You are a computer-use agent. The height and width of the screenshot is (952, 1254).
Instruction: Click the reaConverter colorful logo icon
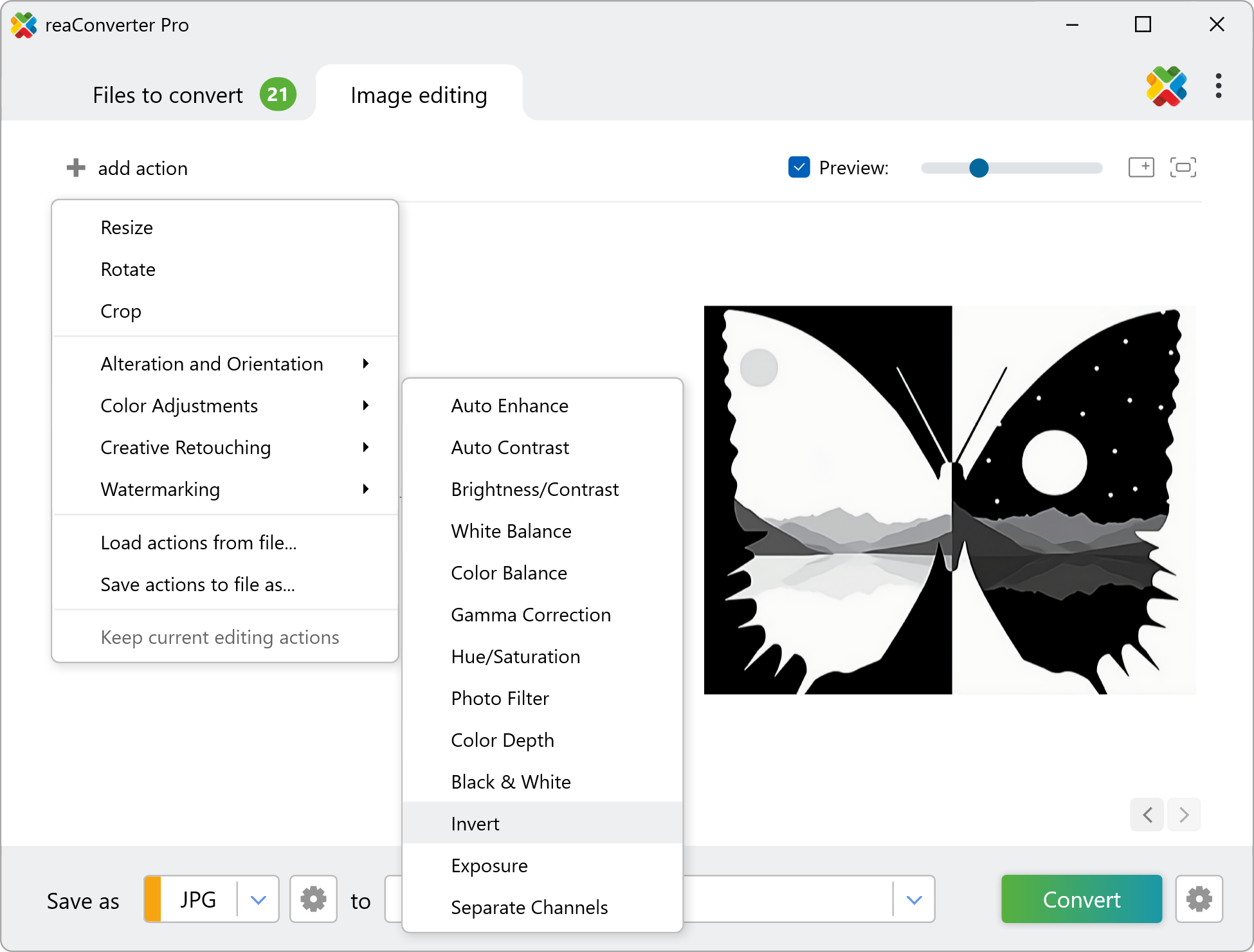[x=1166, y=86]
